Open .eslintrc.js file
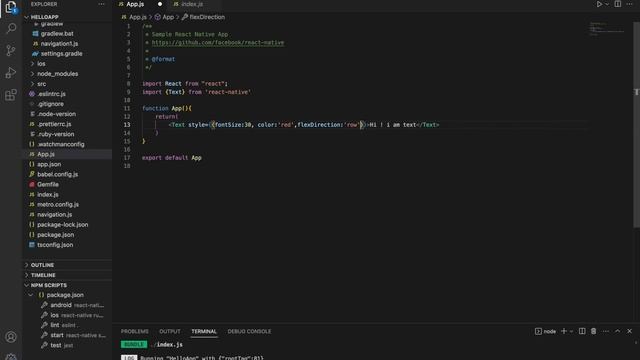This screenshot has width=640, height=360. click(51, 94)
